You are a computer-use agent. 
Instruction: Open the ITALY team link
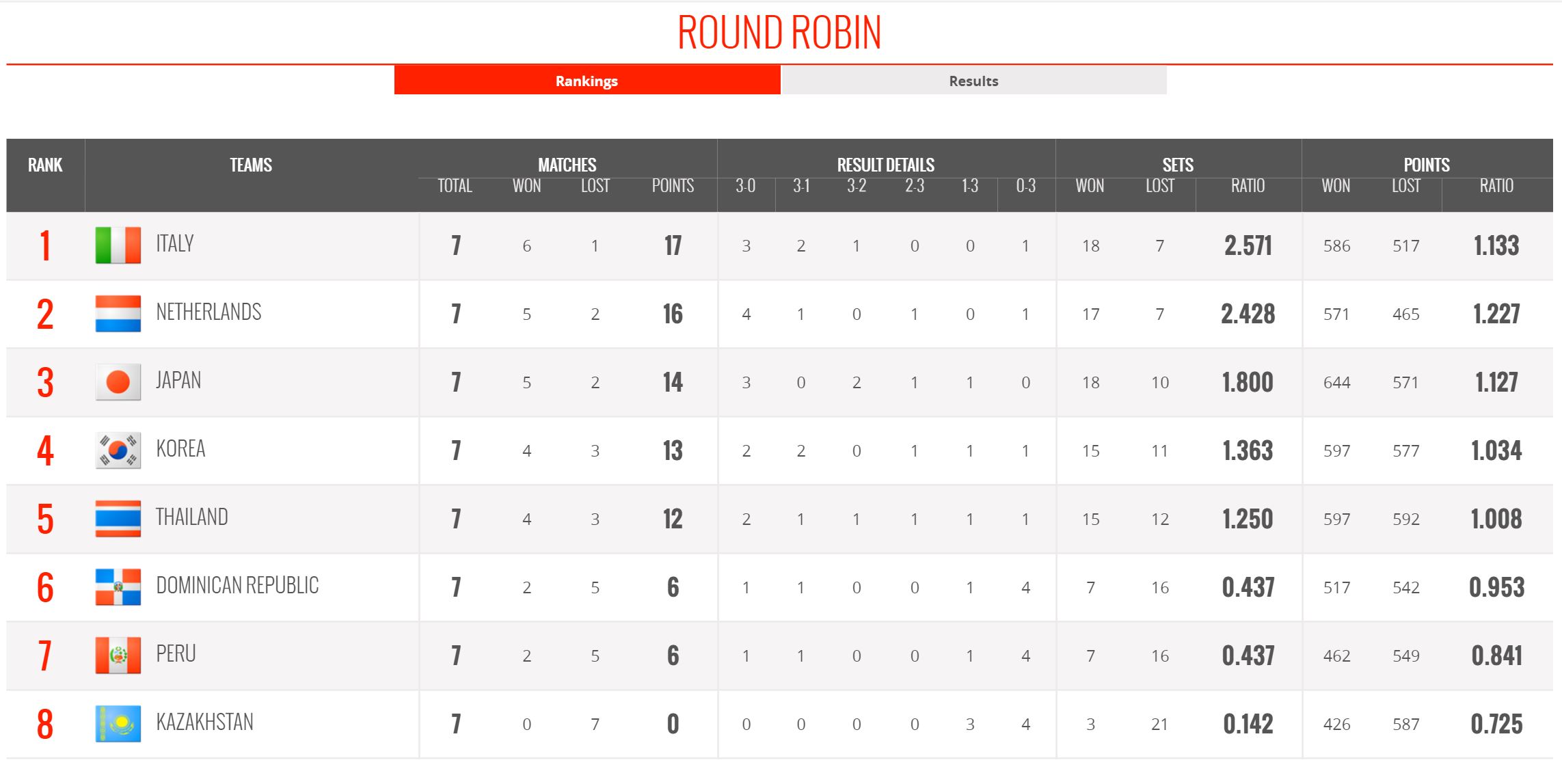pyautogui.click(x=175, y=243)
